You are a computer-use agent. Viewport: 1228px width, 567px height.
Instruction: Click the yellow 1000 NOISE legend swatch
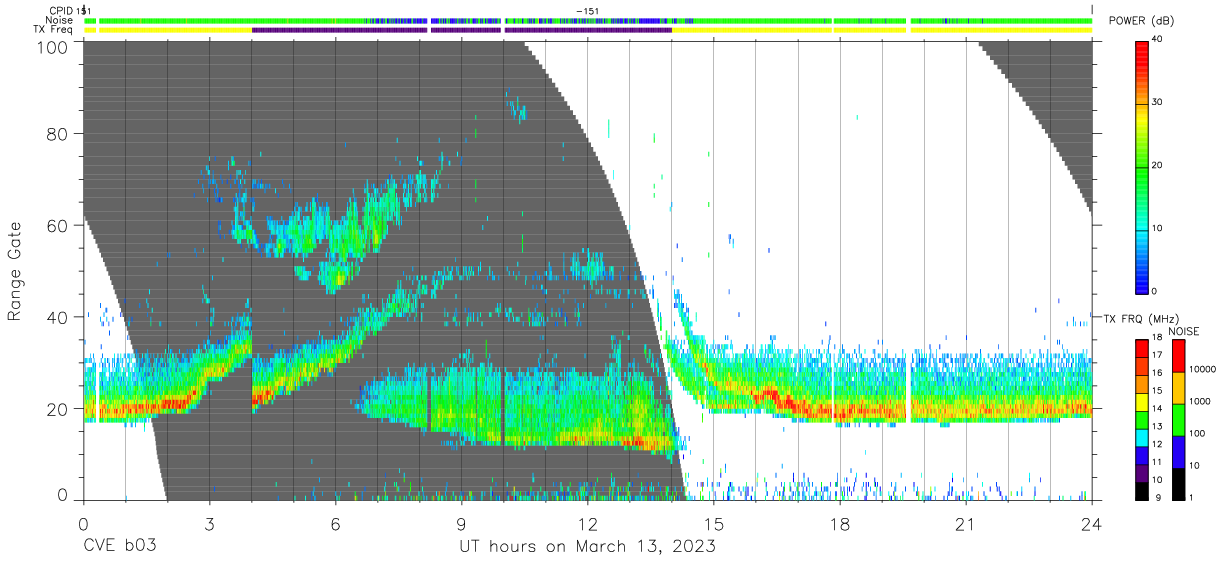[x=1176, y=387]
